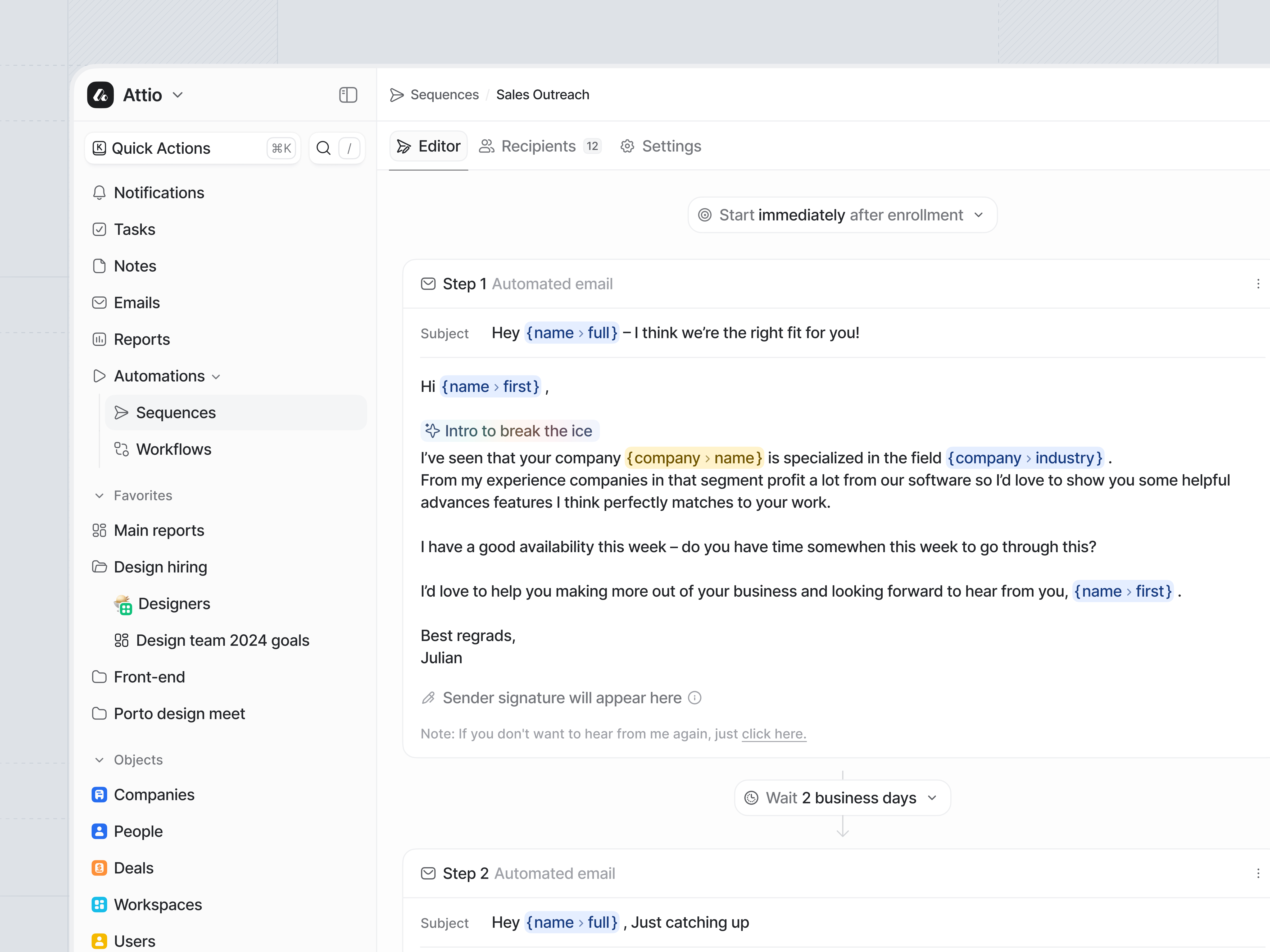Viewport: 1270px width, 952px height.
Task: Click the search magnifier icon
Action: coord(323,148)
